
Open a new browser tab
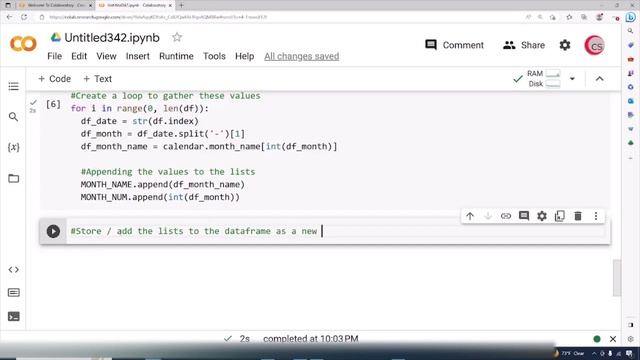(x=181, y=5)
